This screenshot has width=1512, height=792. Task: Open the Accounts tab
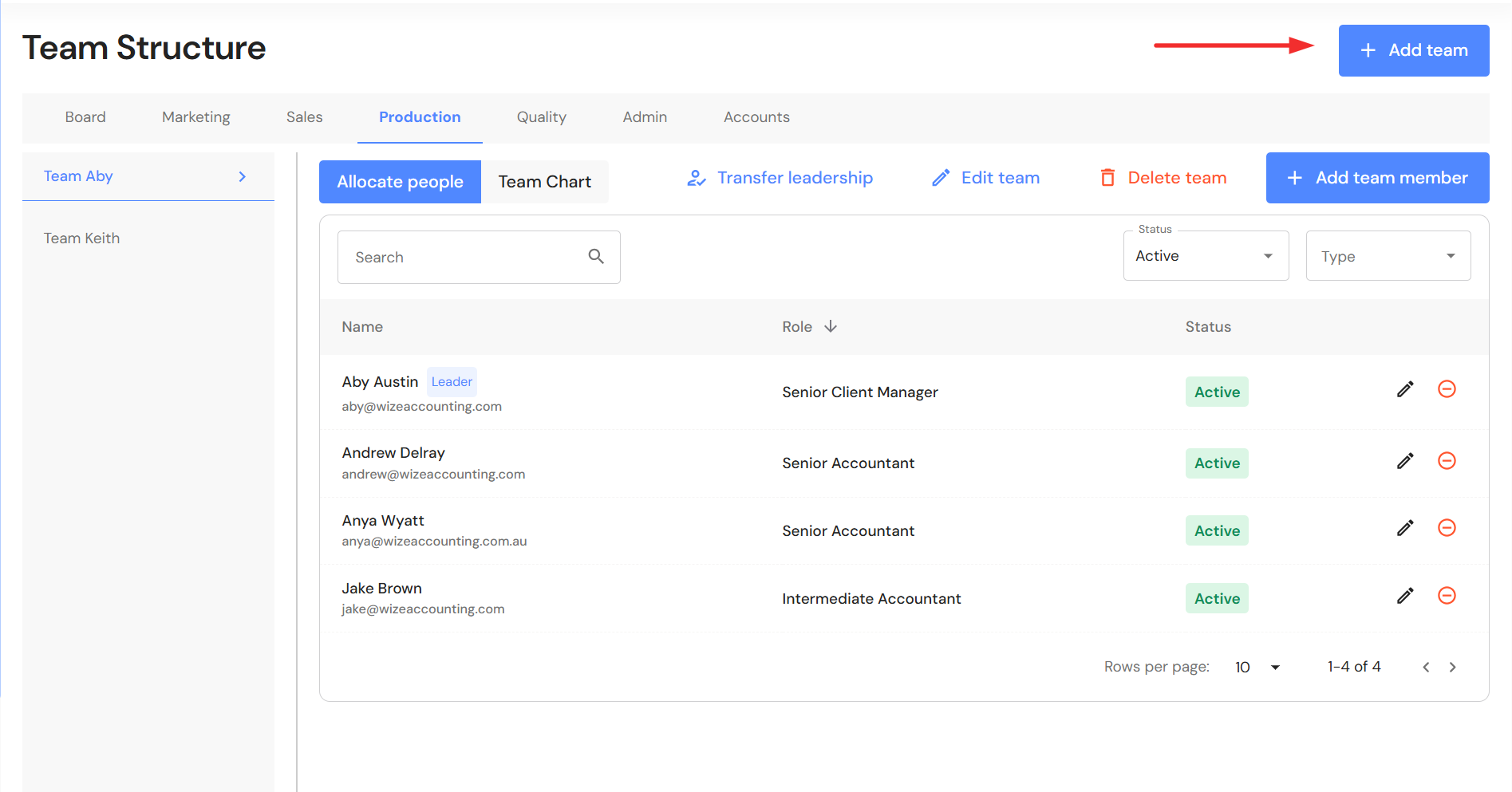click(756, 117)
